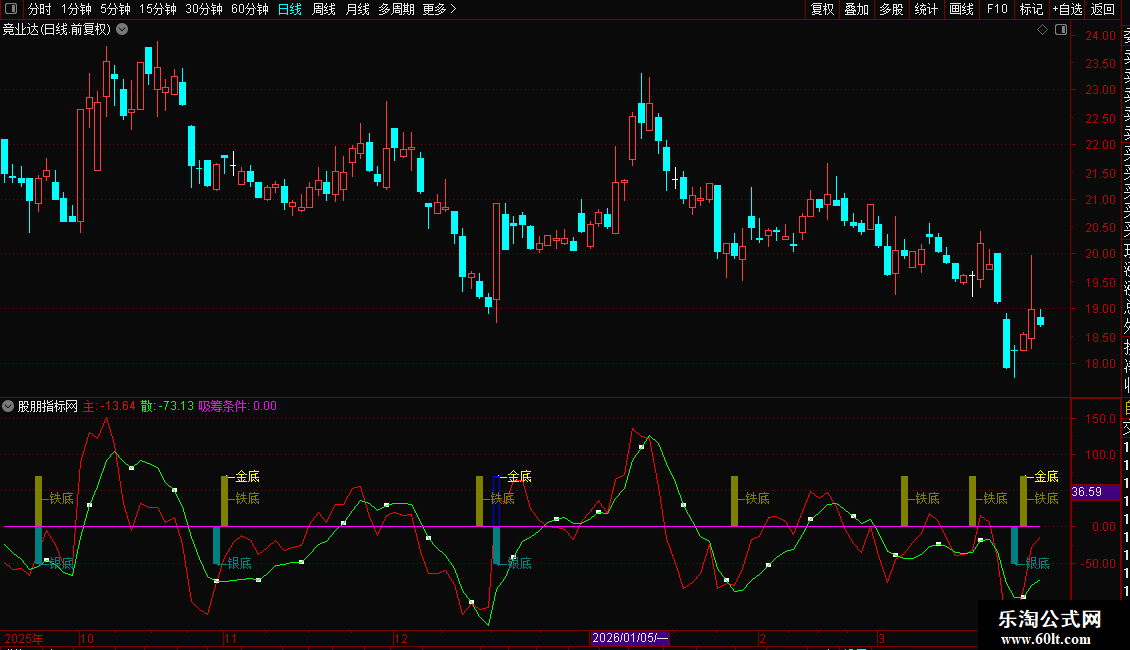1130x650 pixels.
Task: Click the 散: -73.13 indicator value
Action: (x=167, y=406)
